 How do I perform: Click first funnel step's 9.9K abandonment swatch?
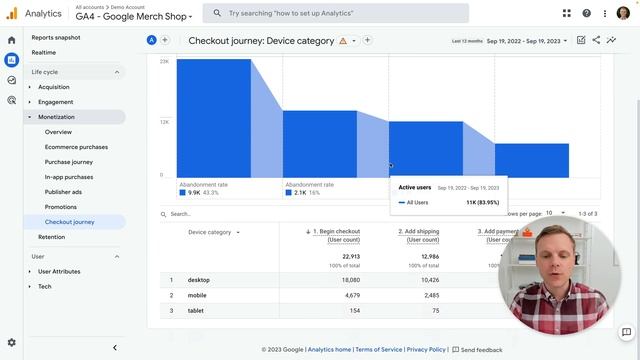tap(182, 193)
